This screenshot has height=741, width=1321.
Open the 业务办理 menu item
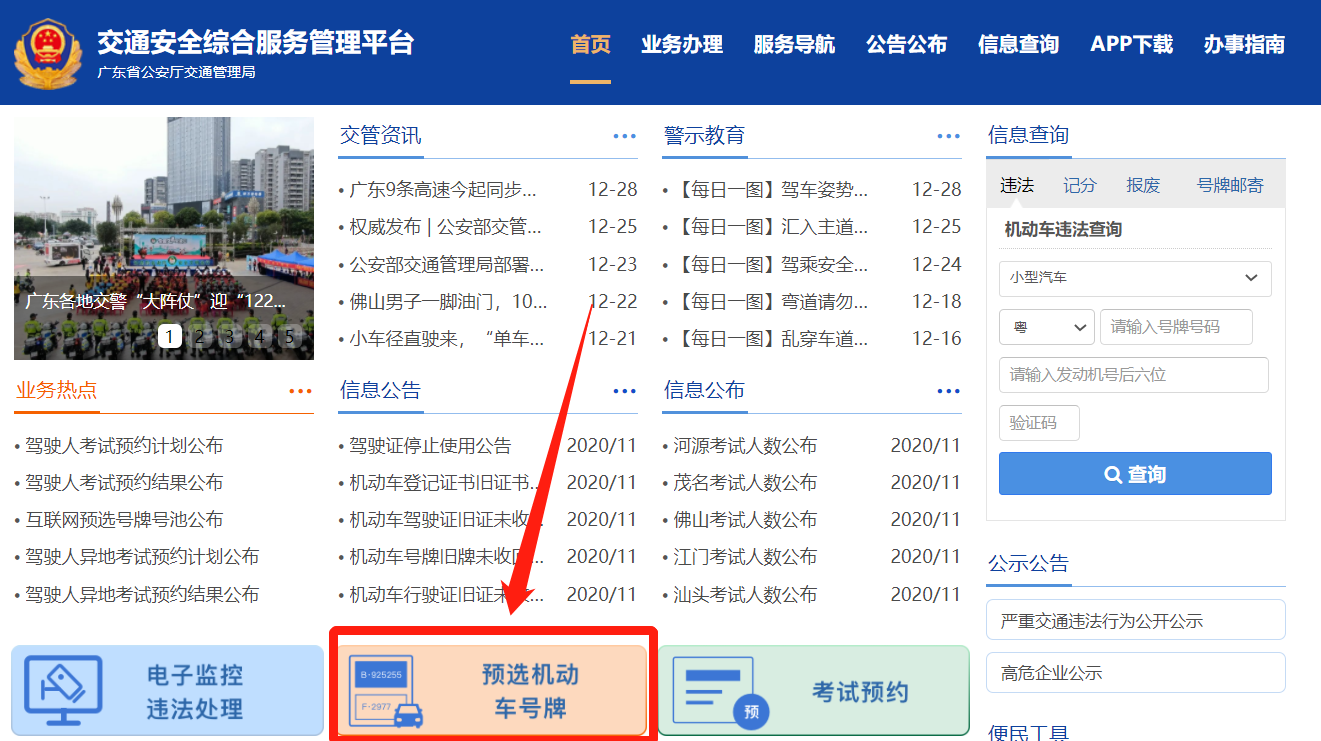click(681, 45)
